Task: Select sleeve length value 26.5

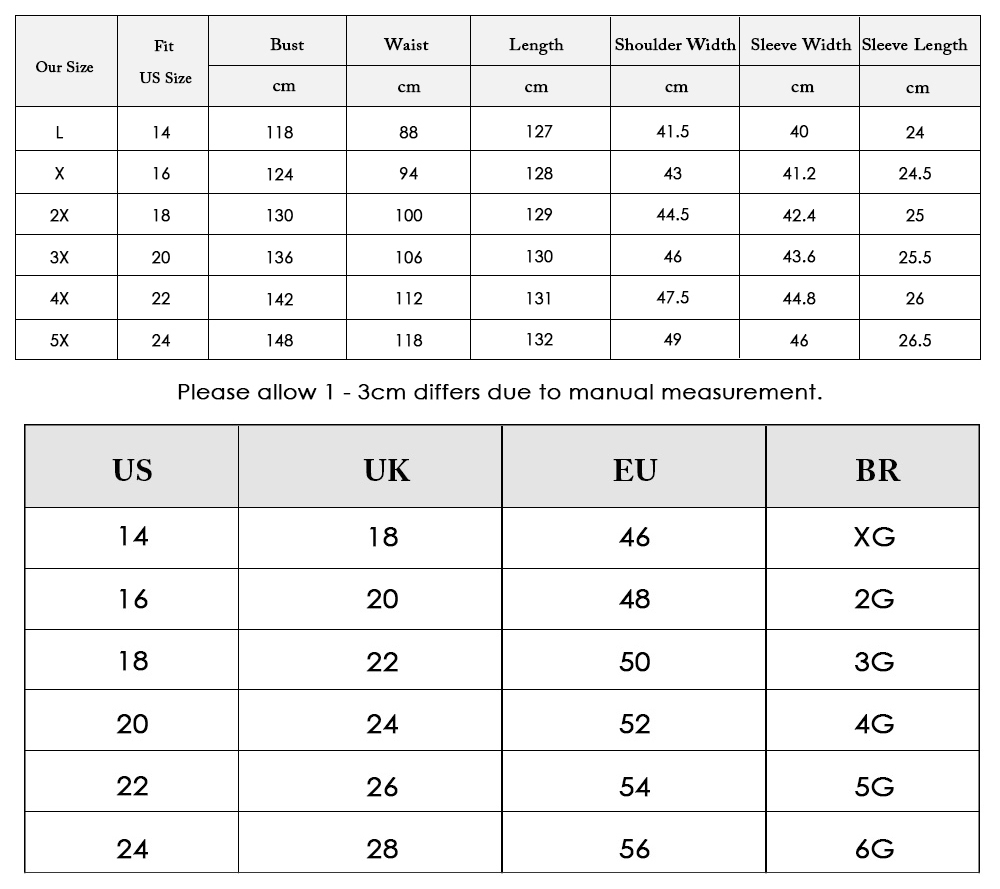Action: (x=915, y=341)
